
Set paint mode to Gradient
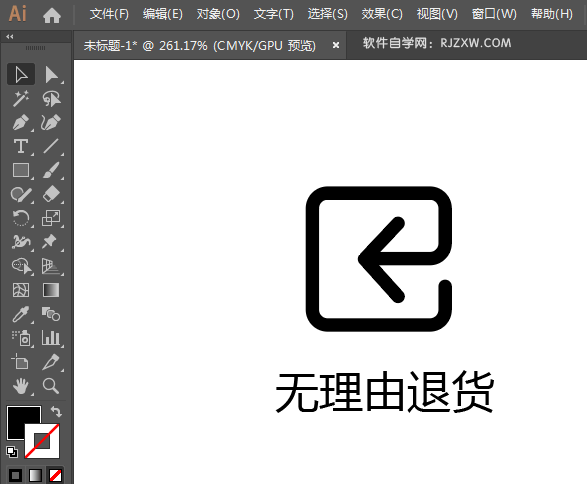pyautogui.click(x=35, y=475)
